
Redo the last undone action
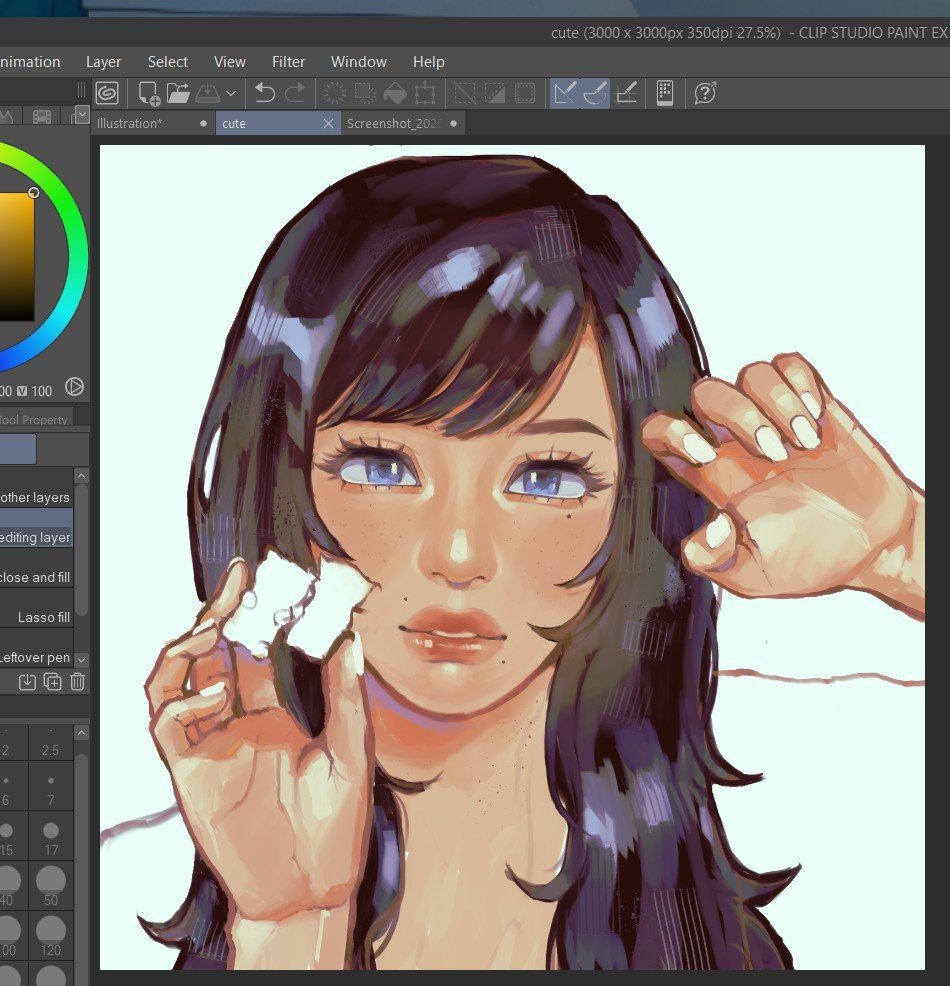click(294, 94)
